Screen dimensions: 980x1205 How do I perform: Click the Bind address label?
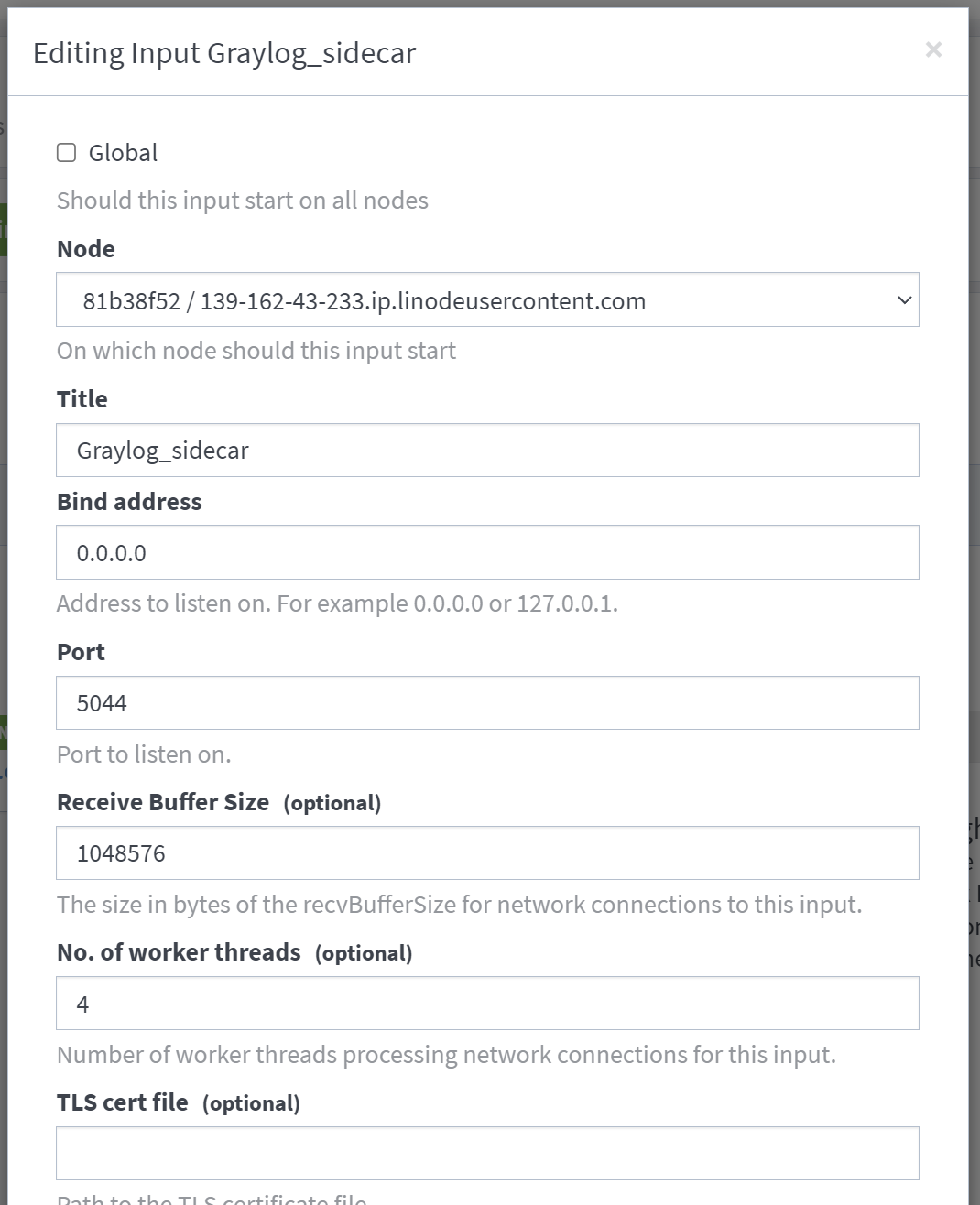click(129, 502)
